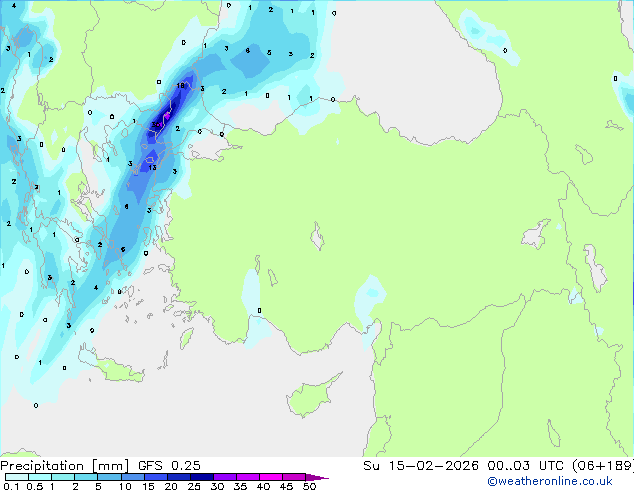Click the legend label '20'
Image resolution: width=634 pixels, height=490 pixels.
pos(171,486)
